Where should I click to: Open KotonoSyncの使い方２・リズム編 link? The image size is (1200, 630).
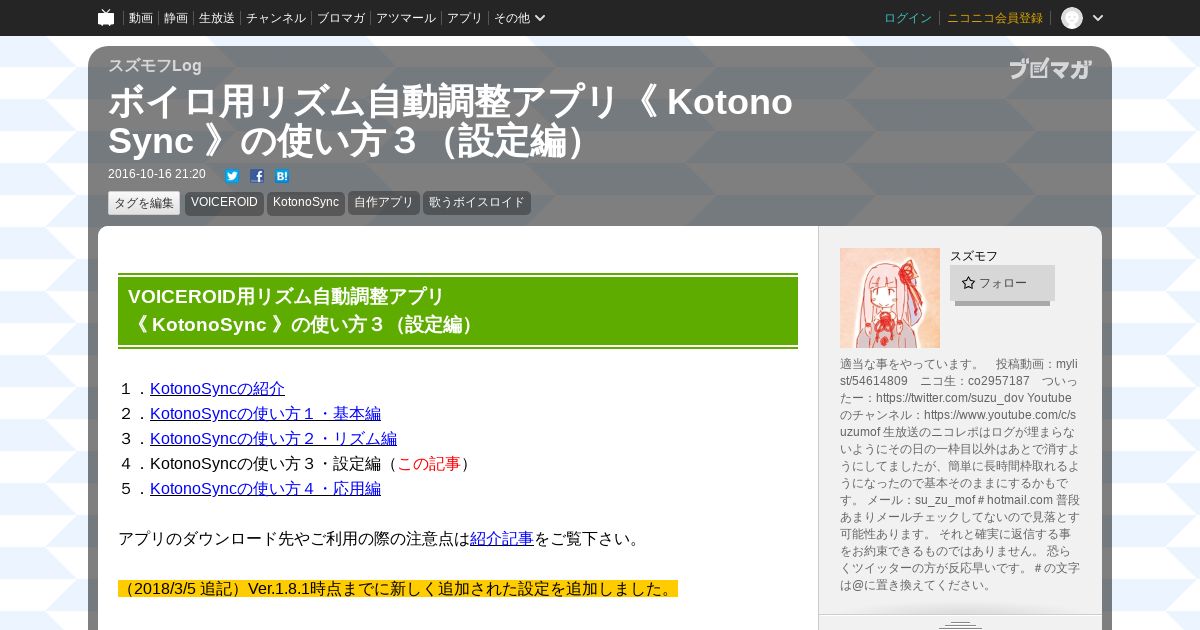pyautogui.click(x=273, y=439)
